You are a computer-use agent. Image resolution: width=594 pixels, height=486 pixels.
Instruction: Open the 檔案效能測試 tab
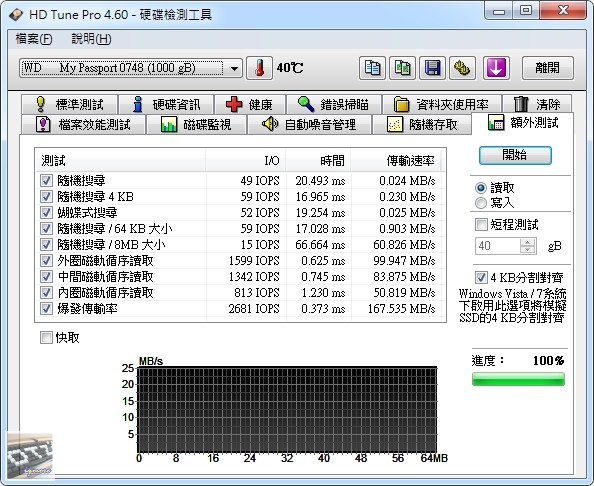click(x=83, y=124)
